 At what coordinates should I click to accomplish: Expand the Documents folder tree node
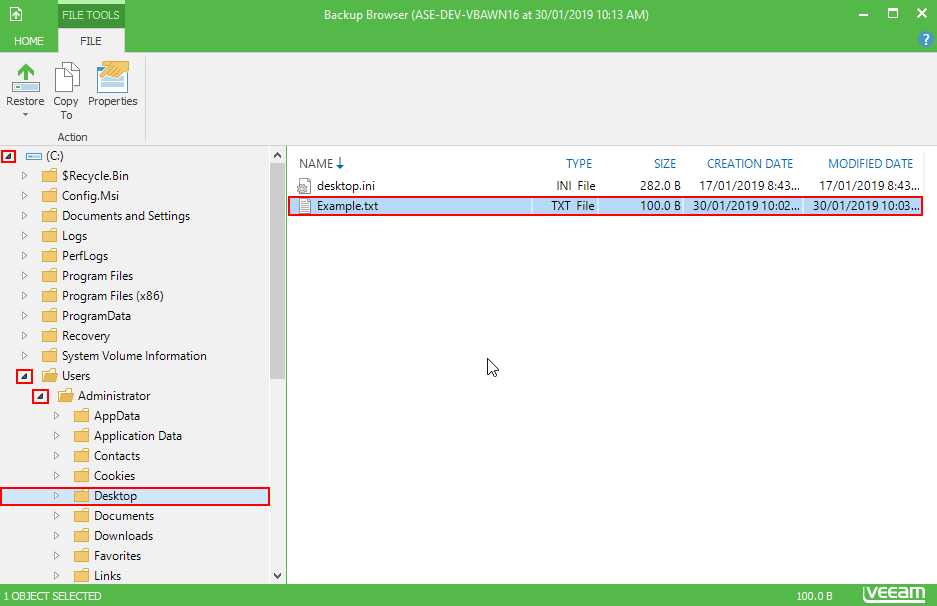[x=57, y=516]
